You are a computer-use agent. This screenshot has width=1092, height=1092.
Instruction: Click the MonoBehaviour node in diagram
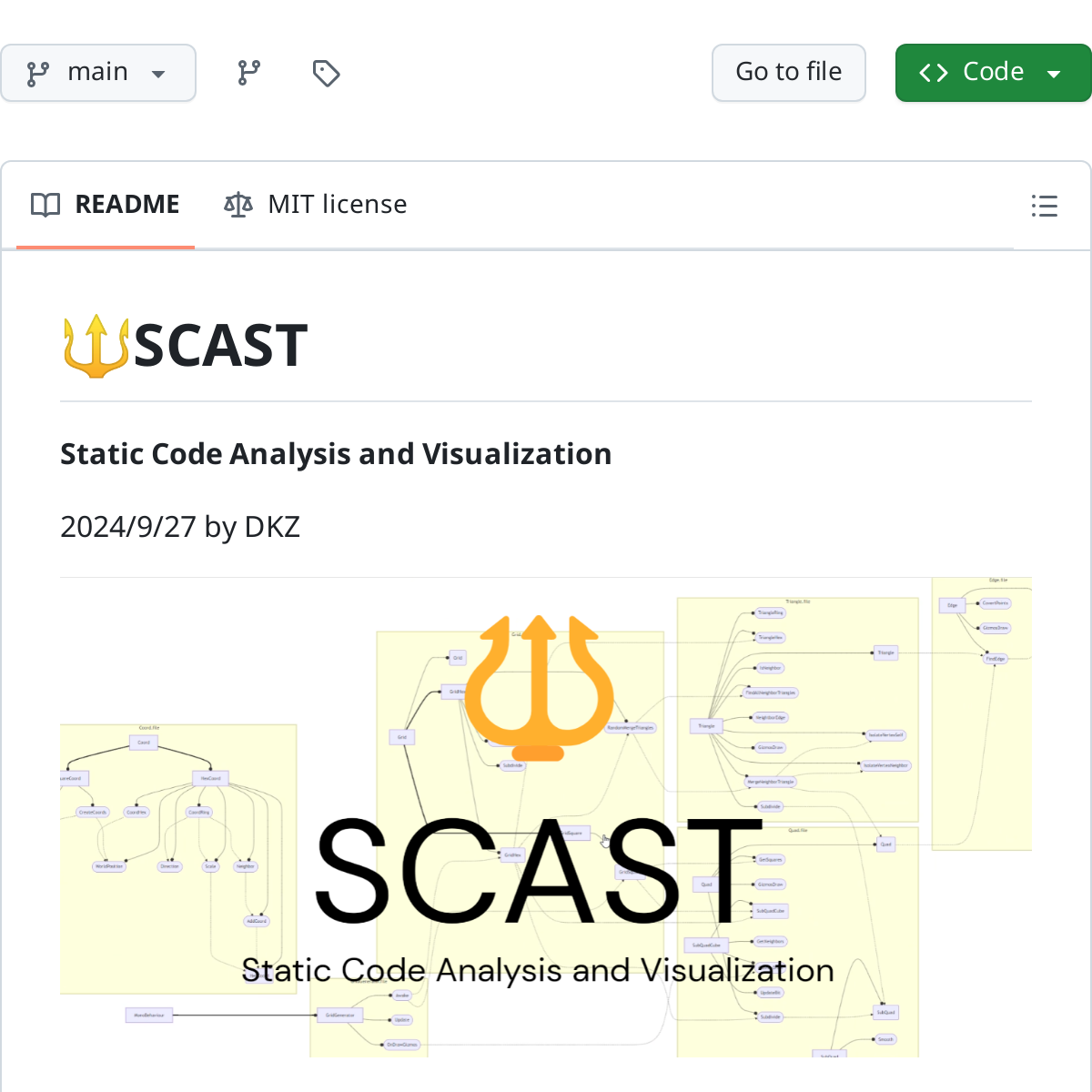point(149,1015)
